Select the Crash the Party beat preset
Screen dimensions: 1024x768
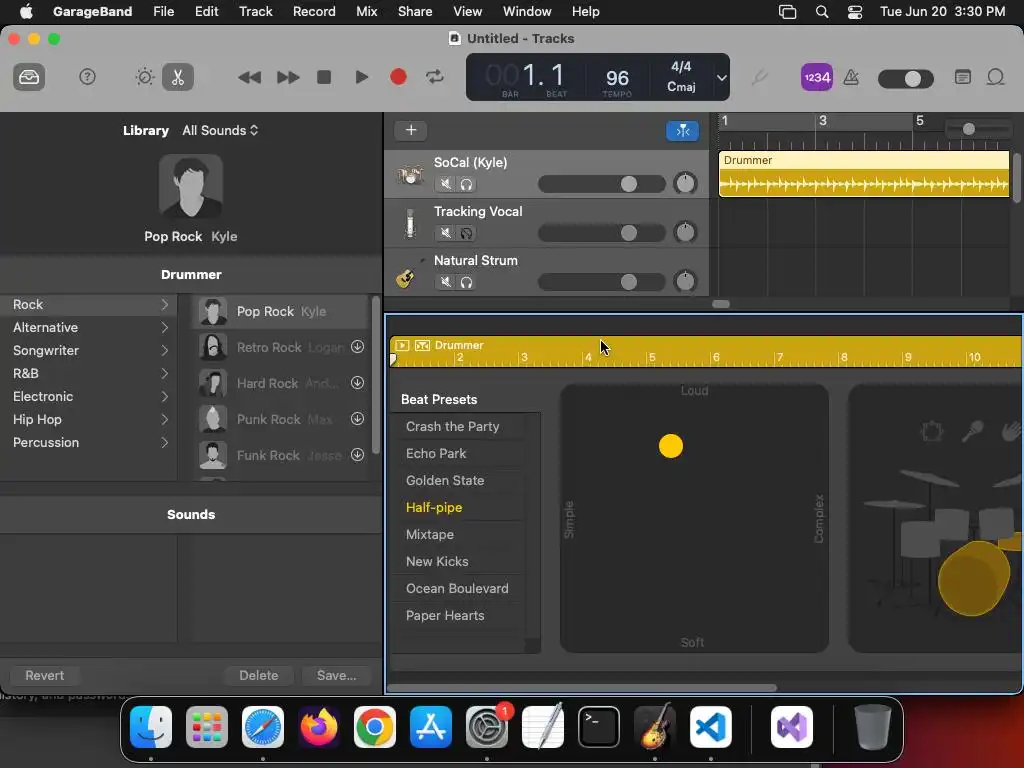453,426
